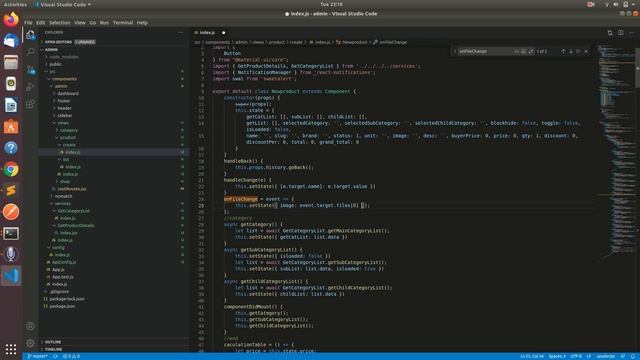Viewport: 640px width, 360px height.
Task: Expand the Open Editors section
Action: [x=58, y=42]
